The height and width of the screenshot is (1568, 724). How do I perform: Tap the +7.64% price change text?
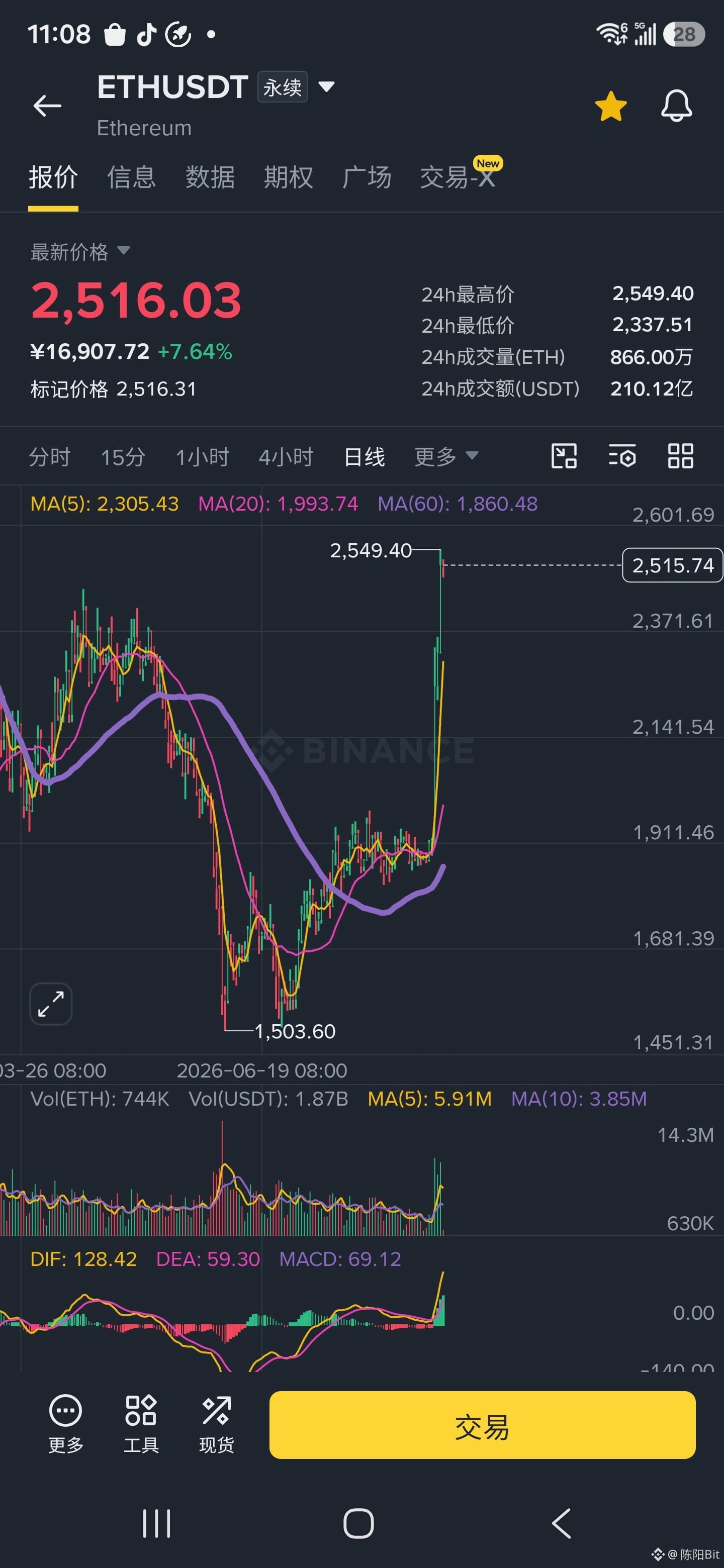(195, 351)
